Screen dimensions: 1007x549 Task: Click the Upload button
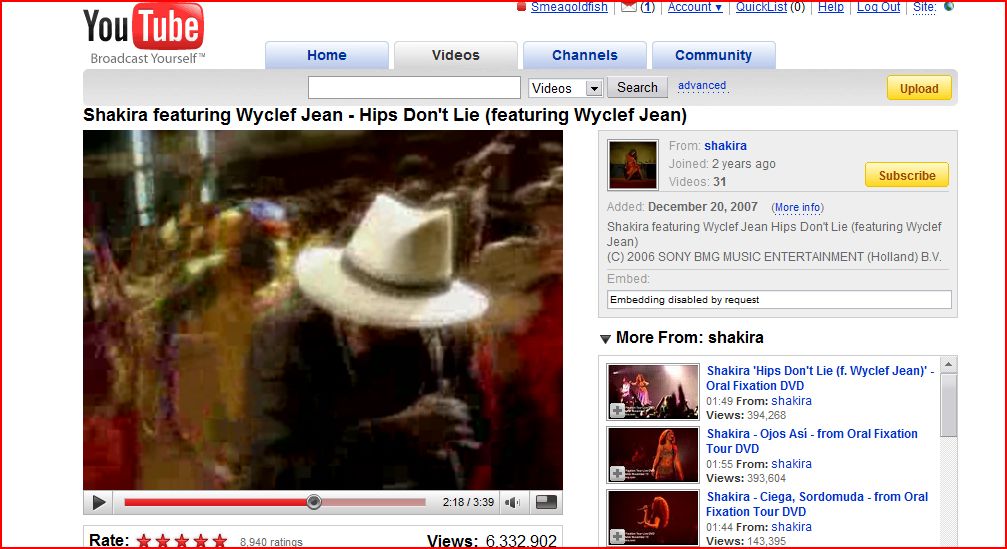919,89
